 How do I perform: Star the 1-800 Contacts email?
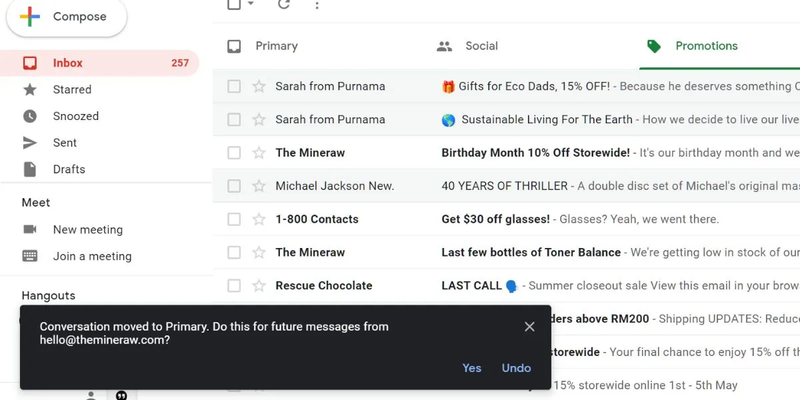point(259,219)
